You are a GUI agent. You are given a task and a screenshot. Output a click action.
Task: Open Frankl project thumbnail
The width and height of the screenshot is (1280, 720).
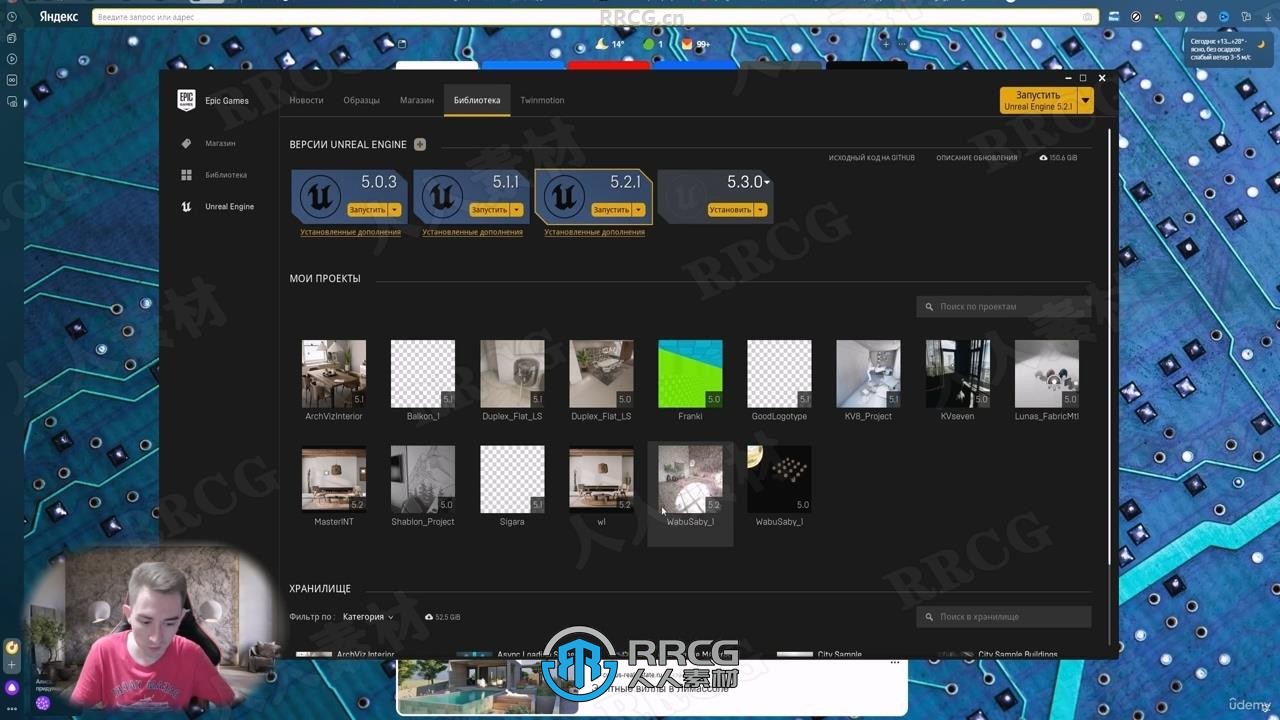coord(690,373)
